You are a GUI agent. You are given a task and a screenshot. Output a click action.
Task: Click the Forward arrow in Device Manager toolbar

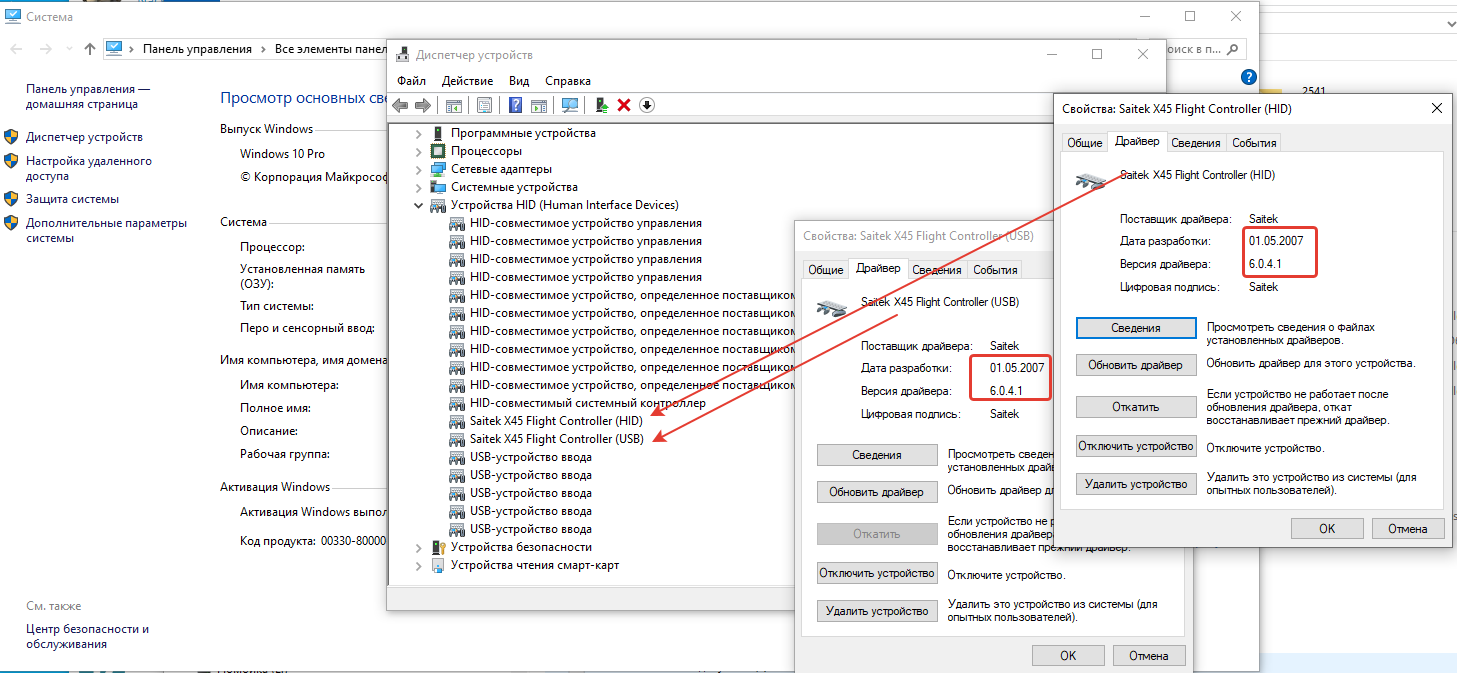(x=423, y=105)
